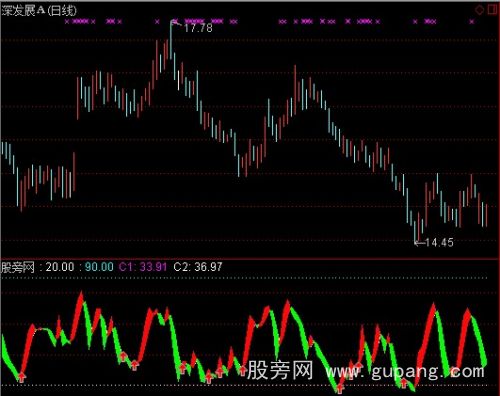The height and width of the screenshot is (396, 500).
Task: Click the purple C1: 33.91 readout
Action: point(143,267)
